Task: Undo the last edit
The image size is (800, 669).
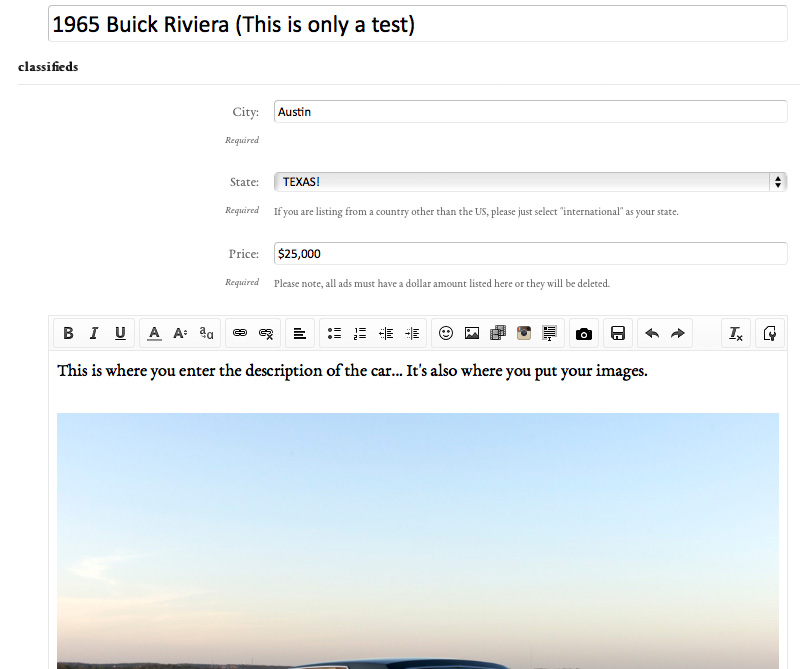Action: [x=652, y=333]
